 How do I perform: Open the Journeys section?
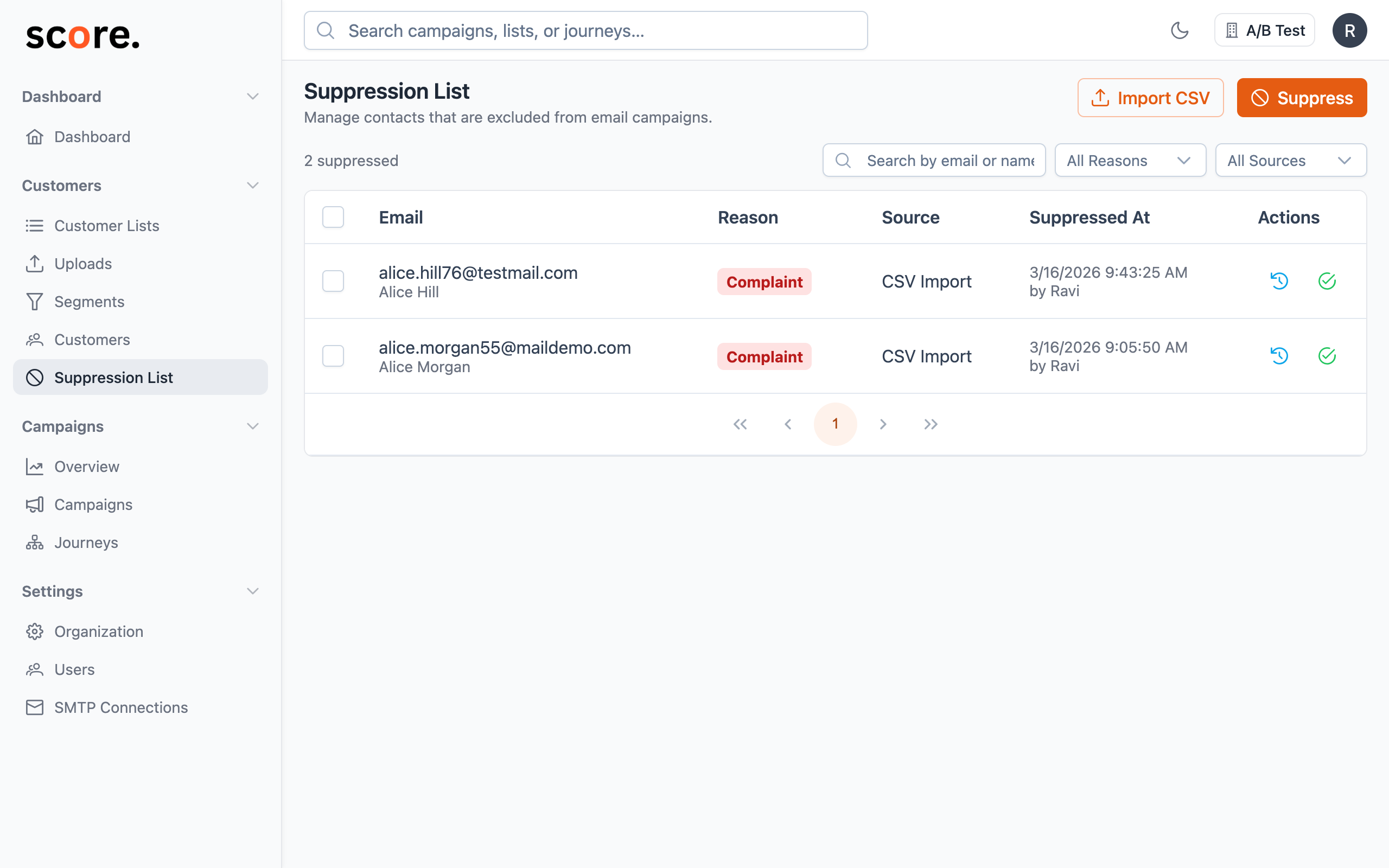pos(86,542)
